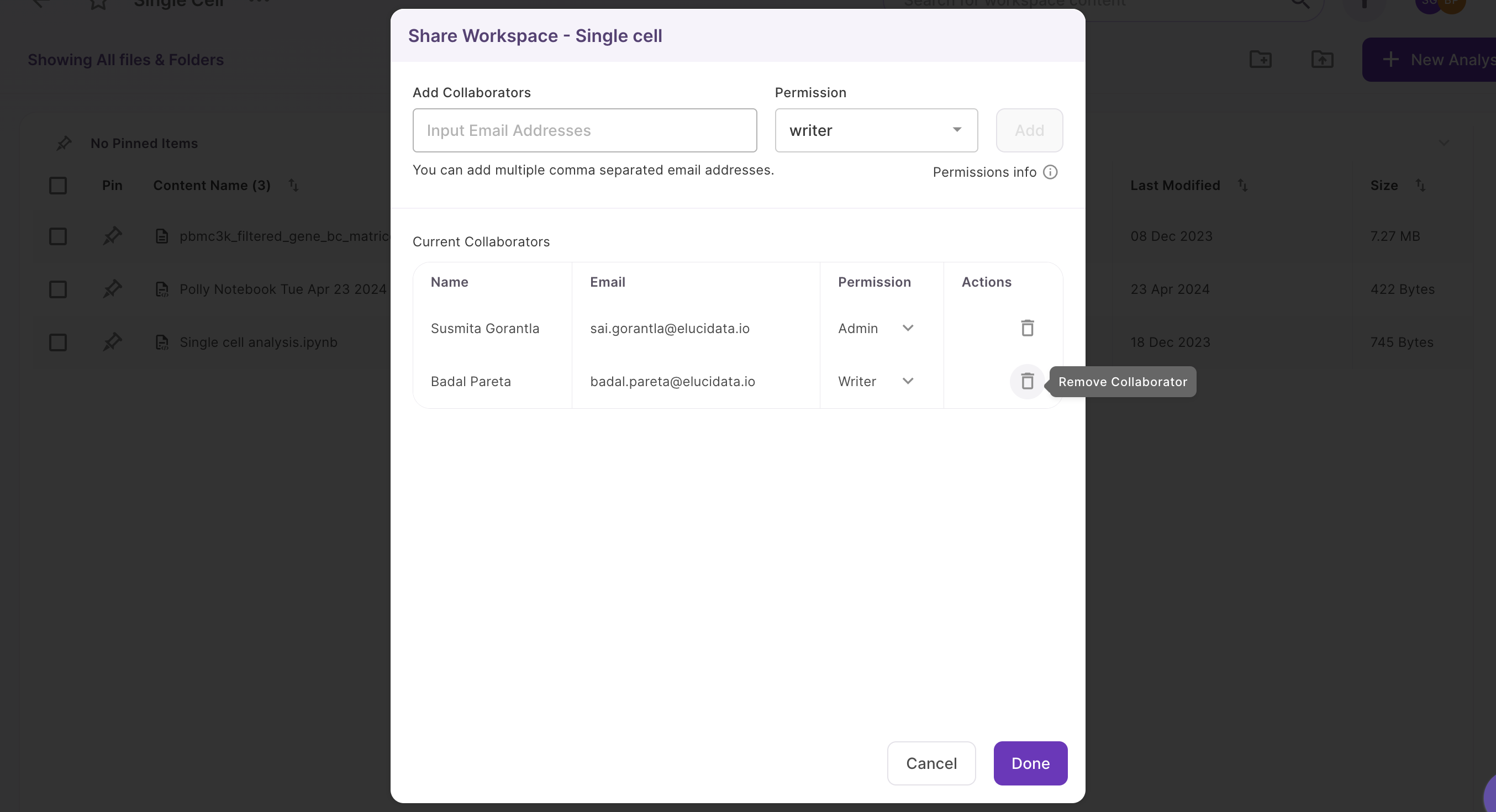The height and width of the screenshot is (812, 1496).
Task: Click the notebook icon of Single cell analysis.ipynb
Action: (162, 342)
